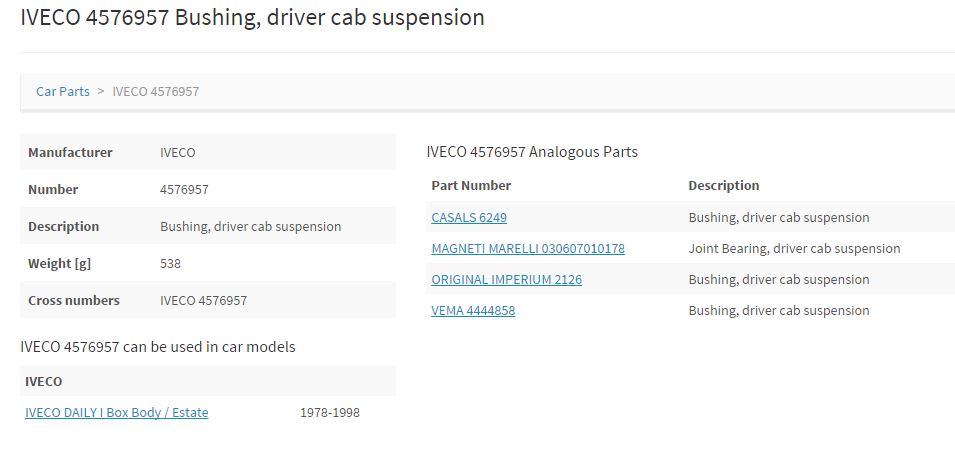The width and height of the screenshot is (955, 466).
Task: Open the CASALS 6249 part link
Action: (469, 217)
